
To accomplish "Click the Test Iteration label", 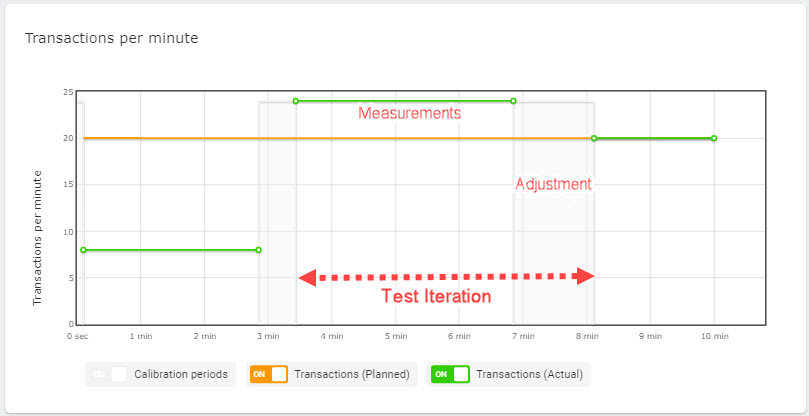I will click(437, 297).
